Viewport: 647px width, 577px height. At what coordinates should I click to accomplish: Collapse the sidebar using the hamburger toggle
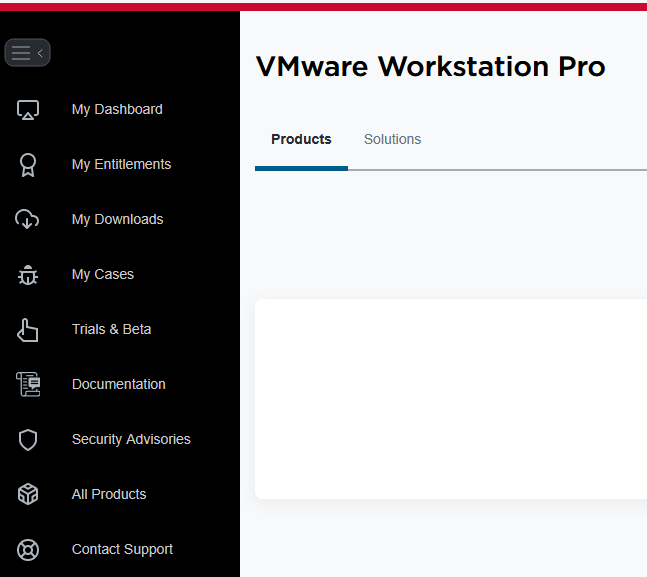coord(27,52)
